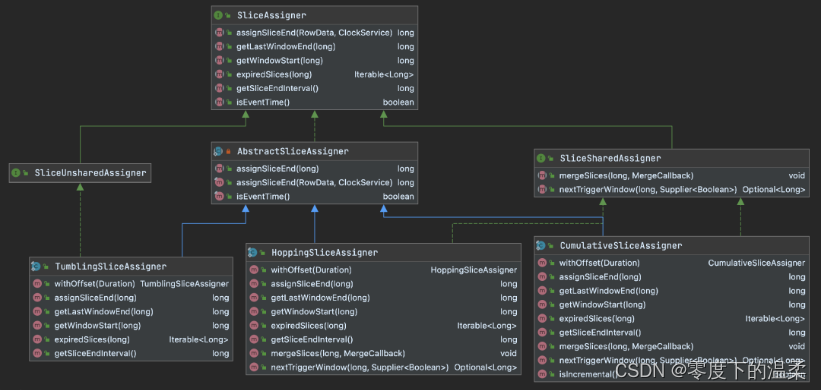Click method icon of mergeSlices in HoppingSliceAssigner

254,353
